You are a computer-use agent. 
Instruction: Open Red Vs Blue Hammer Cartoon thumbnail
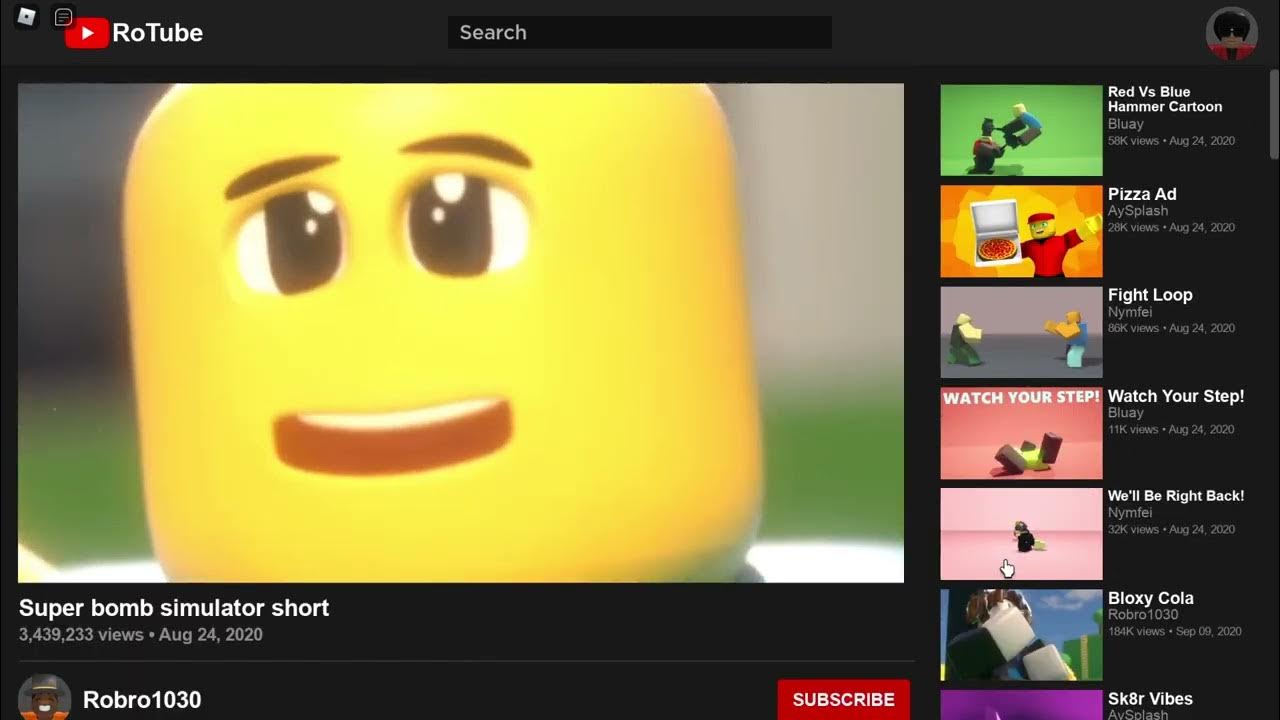click(x=1021, y=130)
